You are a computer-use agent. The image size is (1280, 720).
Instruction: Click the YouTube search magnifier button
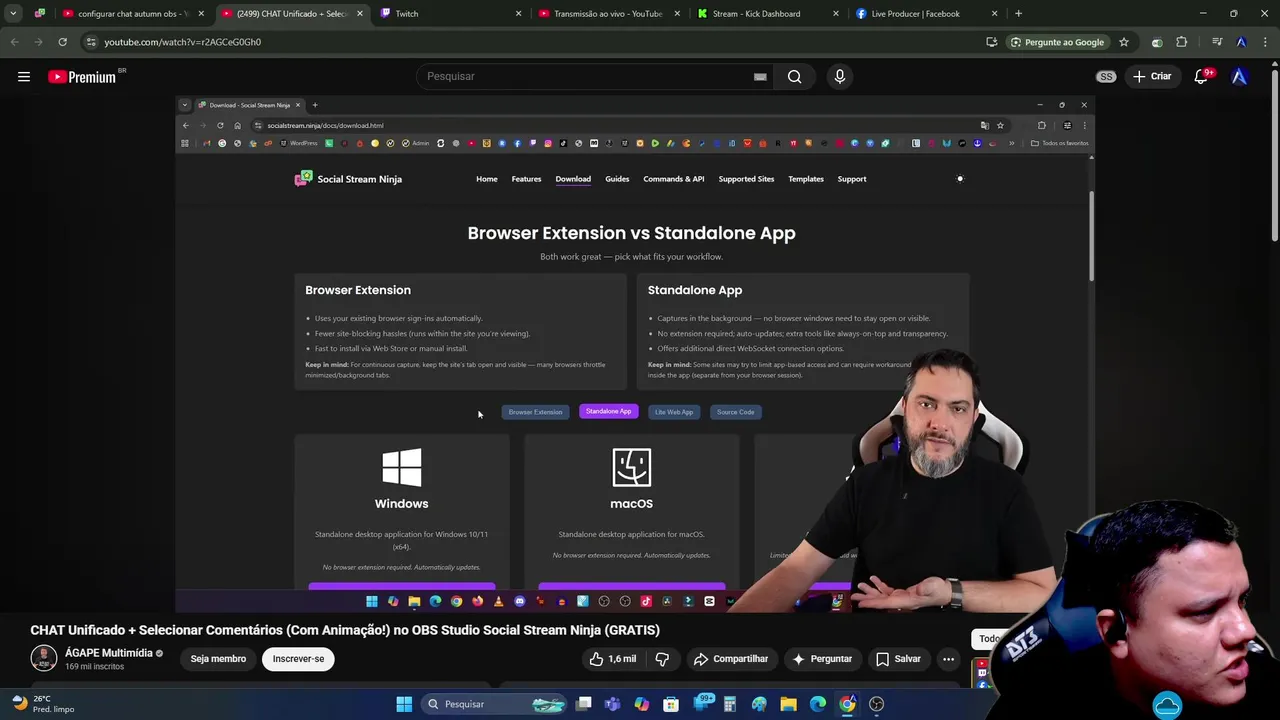pyautogui.click(x=794, y=76)
